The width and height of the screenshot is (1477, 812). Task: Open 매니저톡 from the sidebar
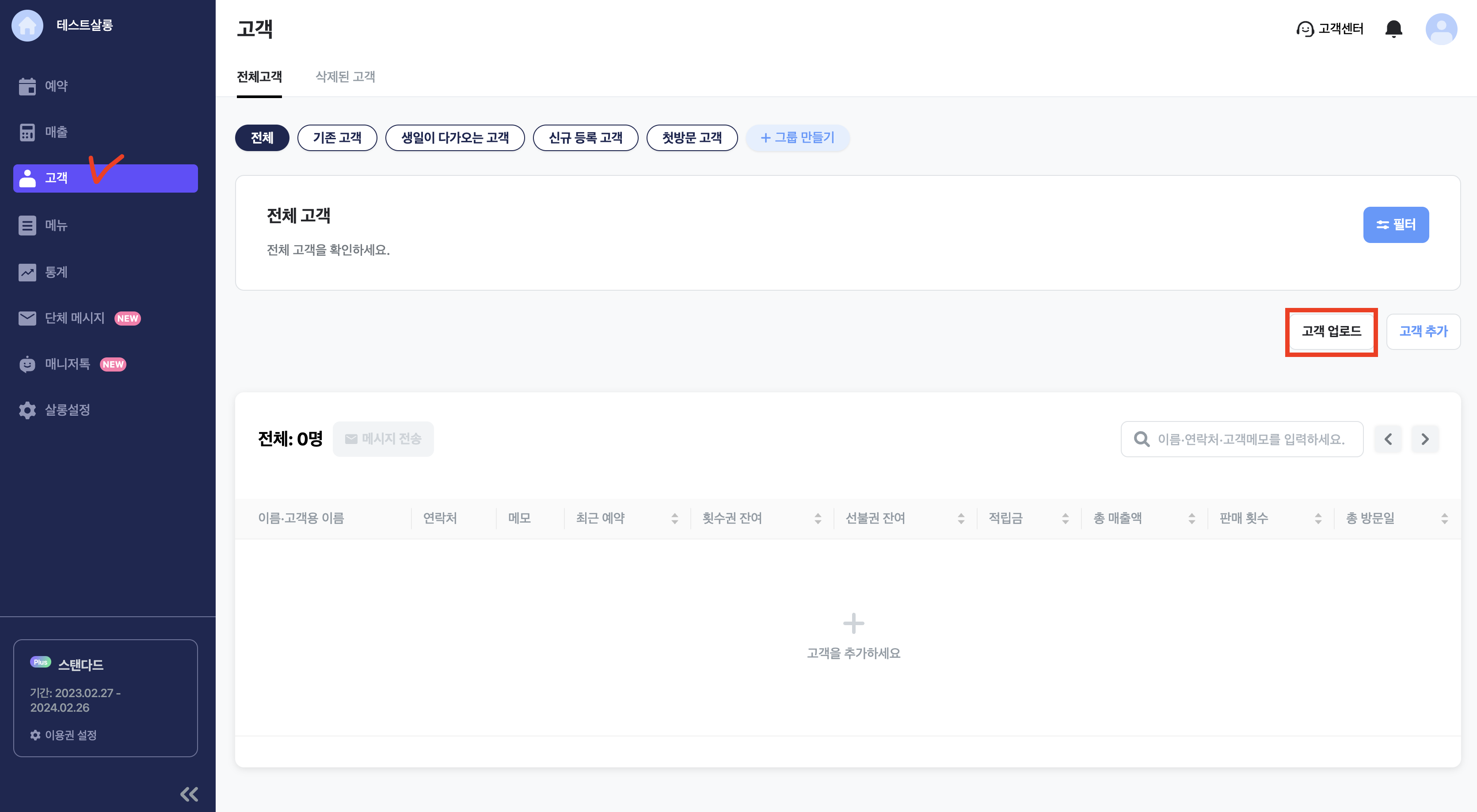(68, 364)
